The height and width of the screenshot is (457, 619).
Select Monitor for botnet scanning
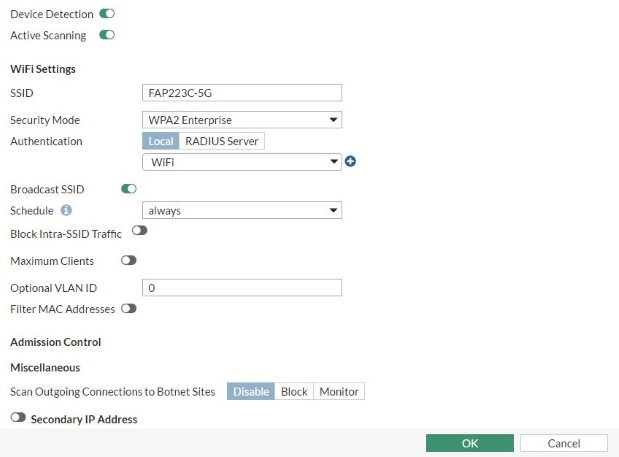tap(339, 392)
